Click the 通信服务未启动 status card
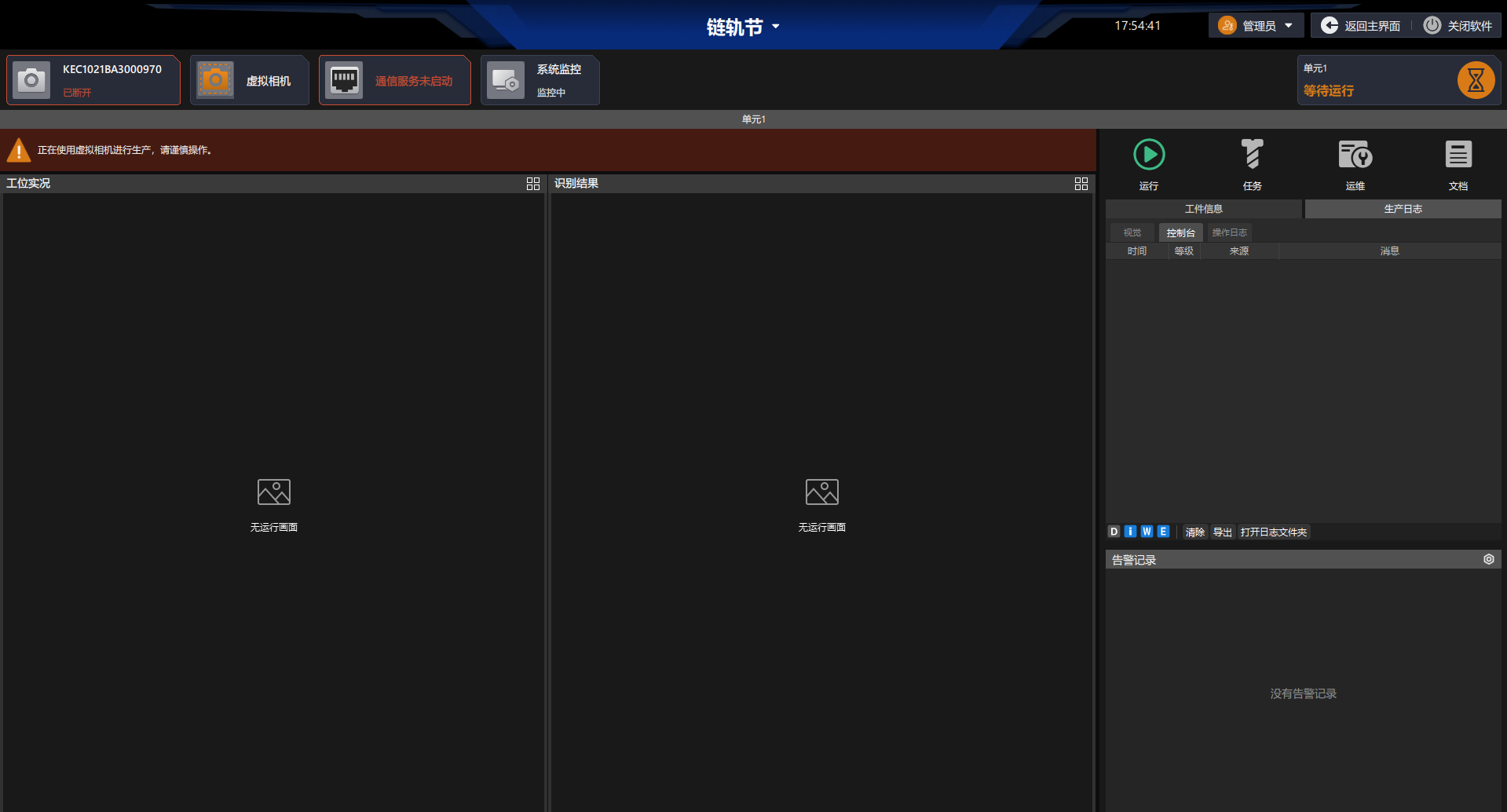This screenshot has height=812, width=1507. click(394, 79)
